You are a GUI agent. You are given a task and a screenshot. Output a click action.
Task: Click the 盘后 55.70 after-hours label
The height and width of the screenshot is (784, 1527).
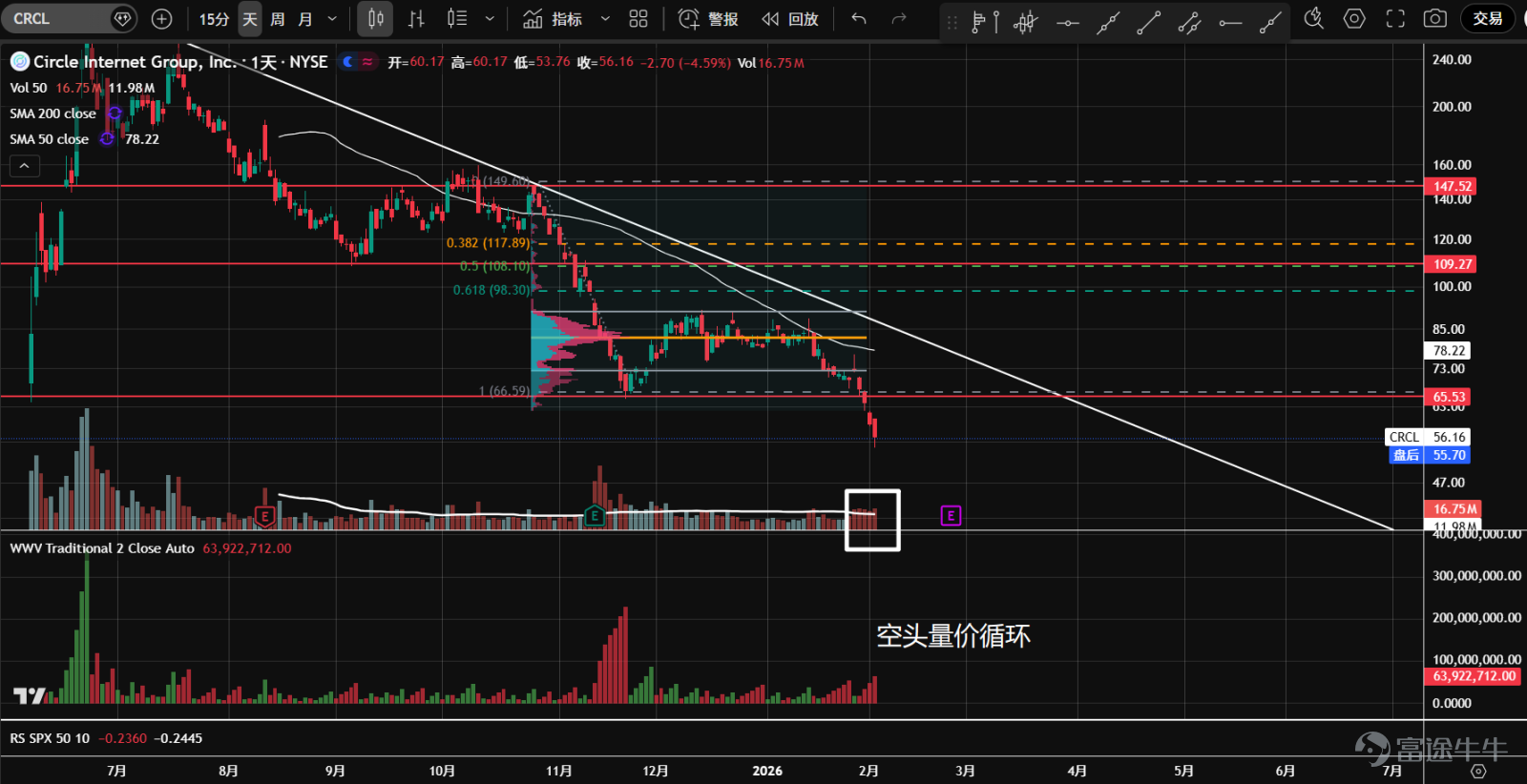pyautogui.click(x=1430, y=455)
